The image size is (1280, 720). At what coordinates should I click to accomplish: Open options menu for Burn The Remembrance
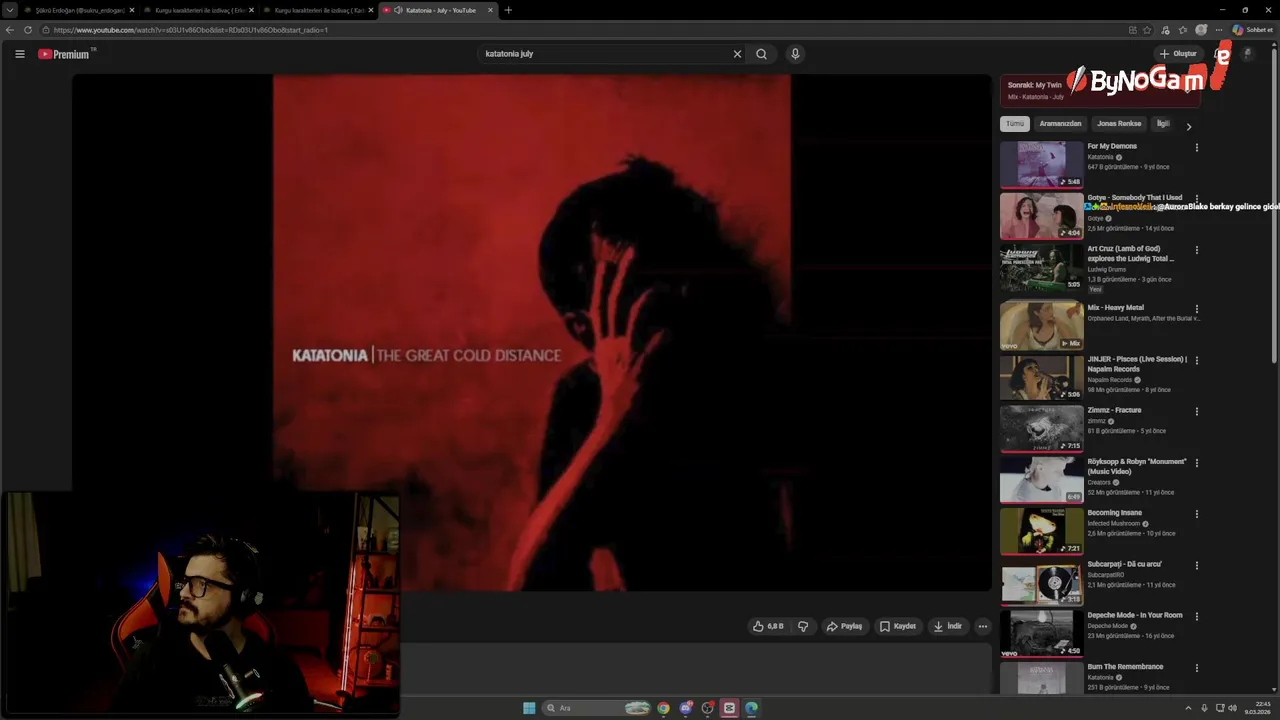(1196, 668)
